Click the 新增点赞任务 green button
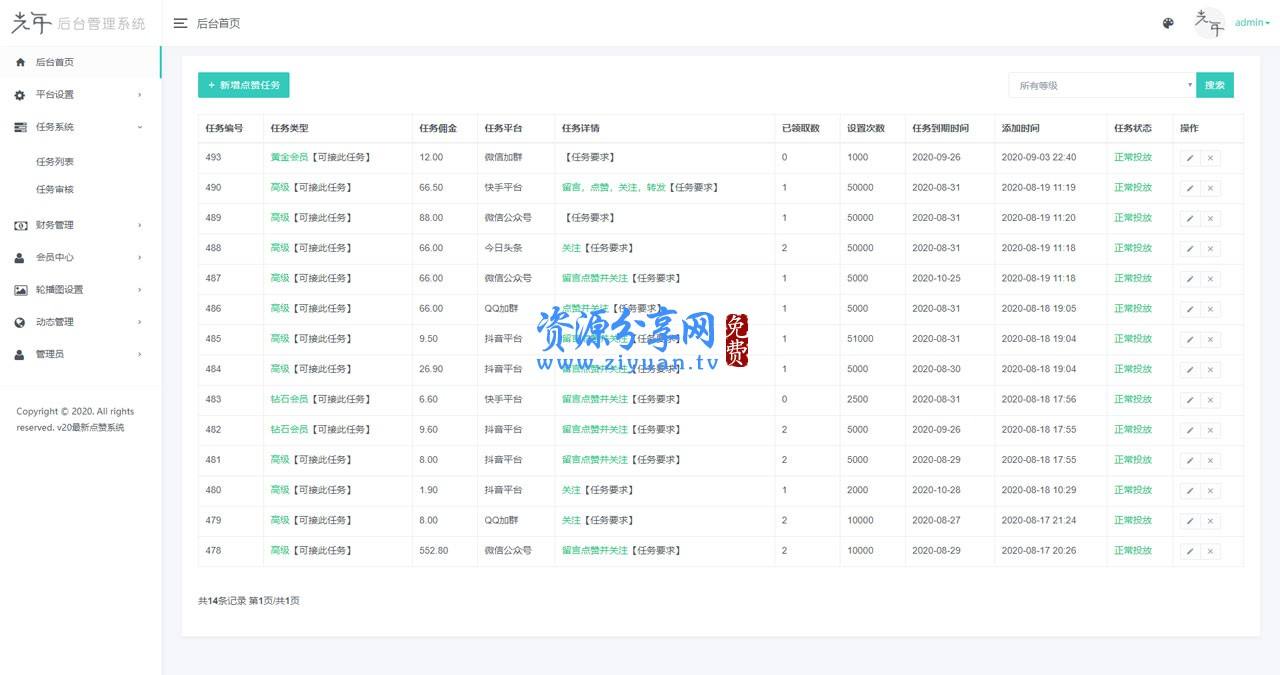 point(243,85)
